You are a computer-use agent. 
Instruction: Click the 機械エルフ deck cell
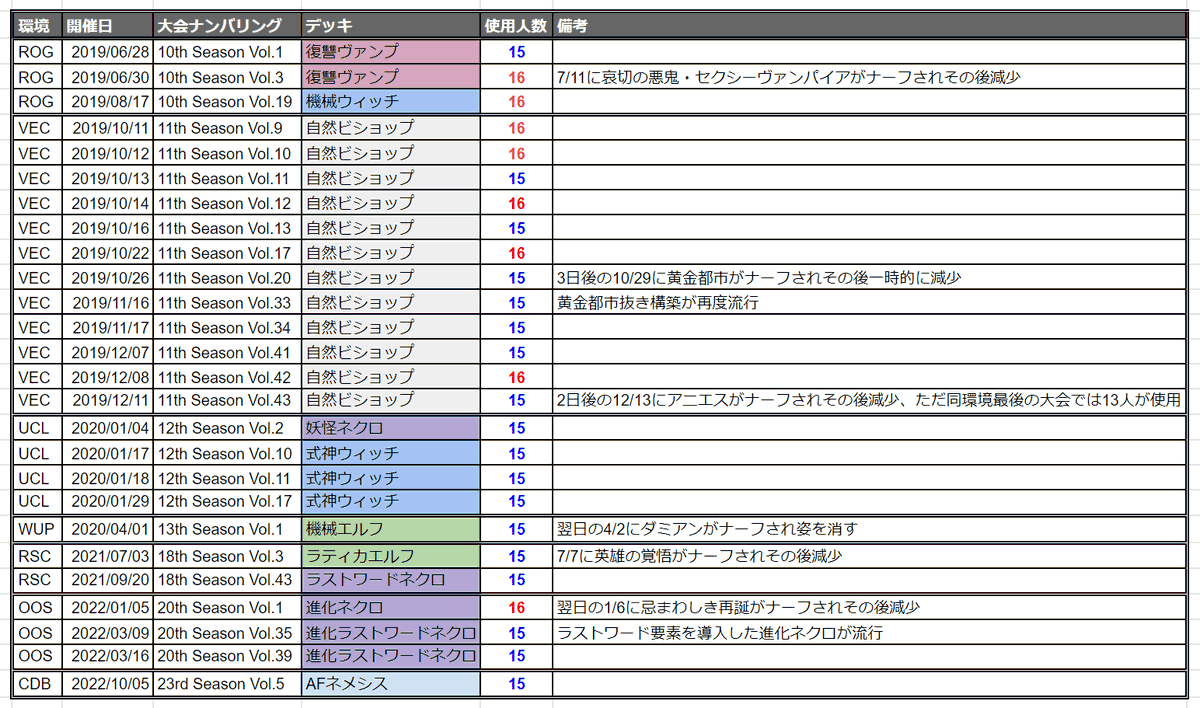tap(391, 529)
